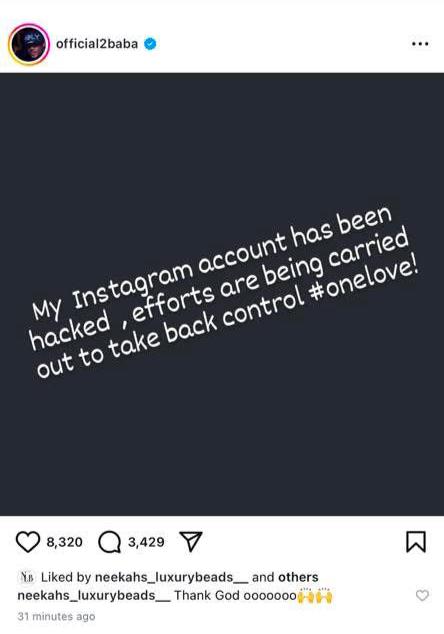Click the 31 minutes ago timestamp

click(x=56, y=617)
